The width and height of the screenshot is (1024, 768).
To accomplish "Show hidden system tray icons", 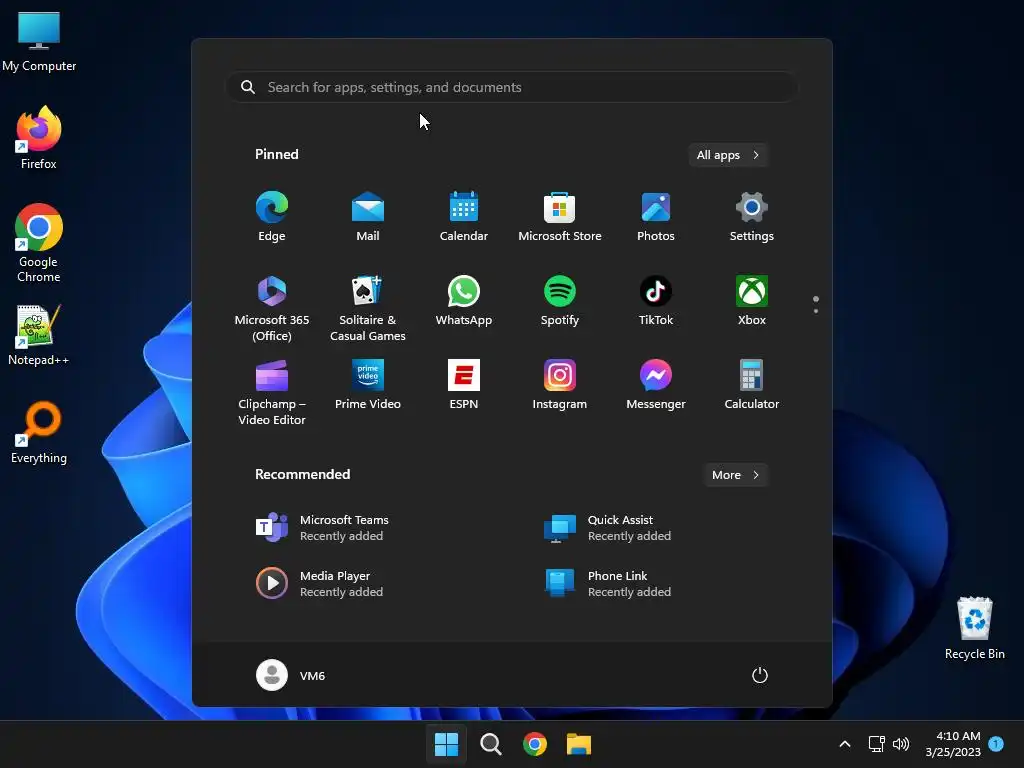I will (x=844, y=744).
